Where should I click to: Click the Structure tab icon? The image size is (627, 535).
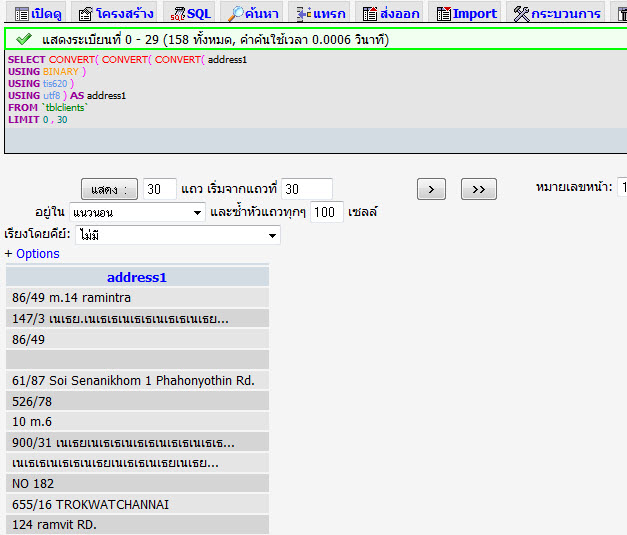click(86, 14)
